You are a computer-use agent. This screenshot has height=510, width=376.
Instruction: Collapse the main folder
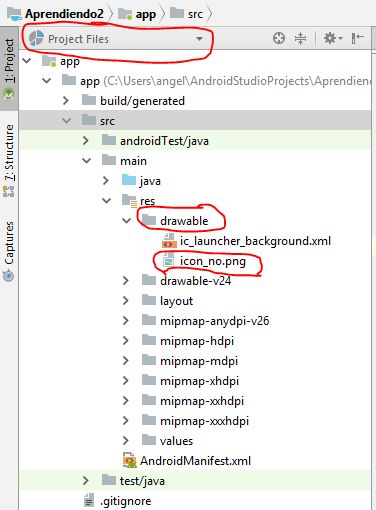87,161
